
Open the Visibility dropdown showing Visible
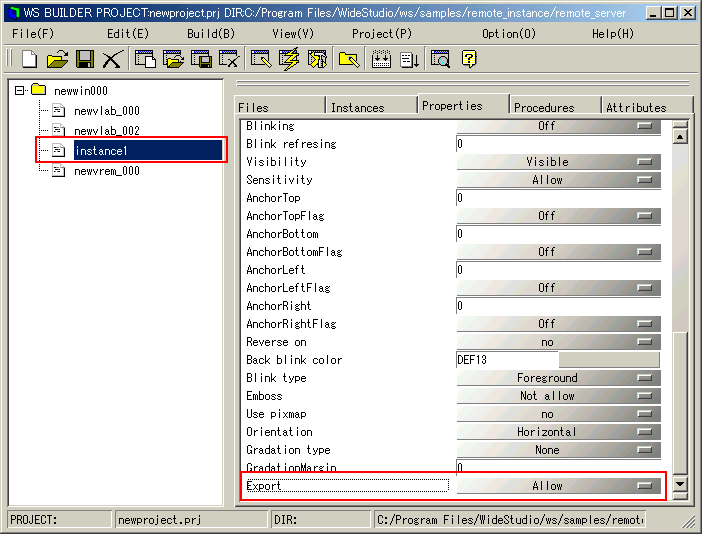pos(558,162)
